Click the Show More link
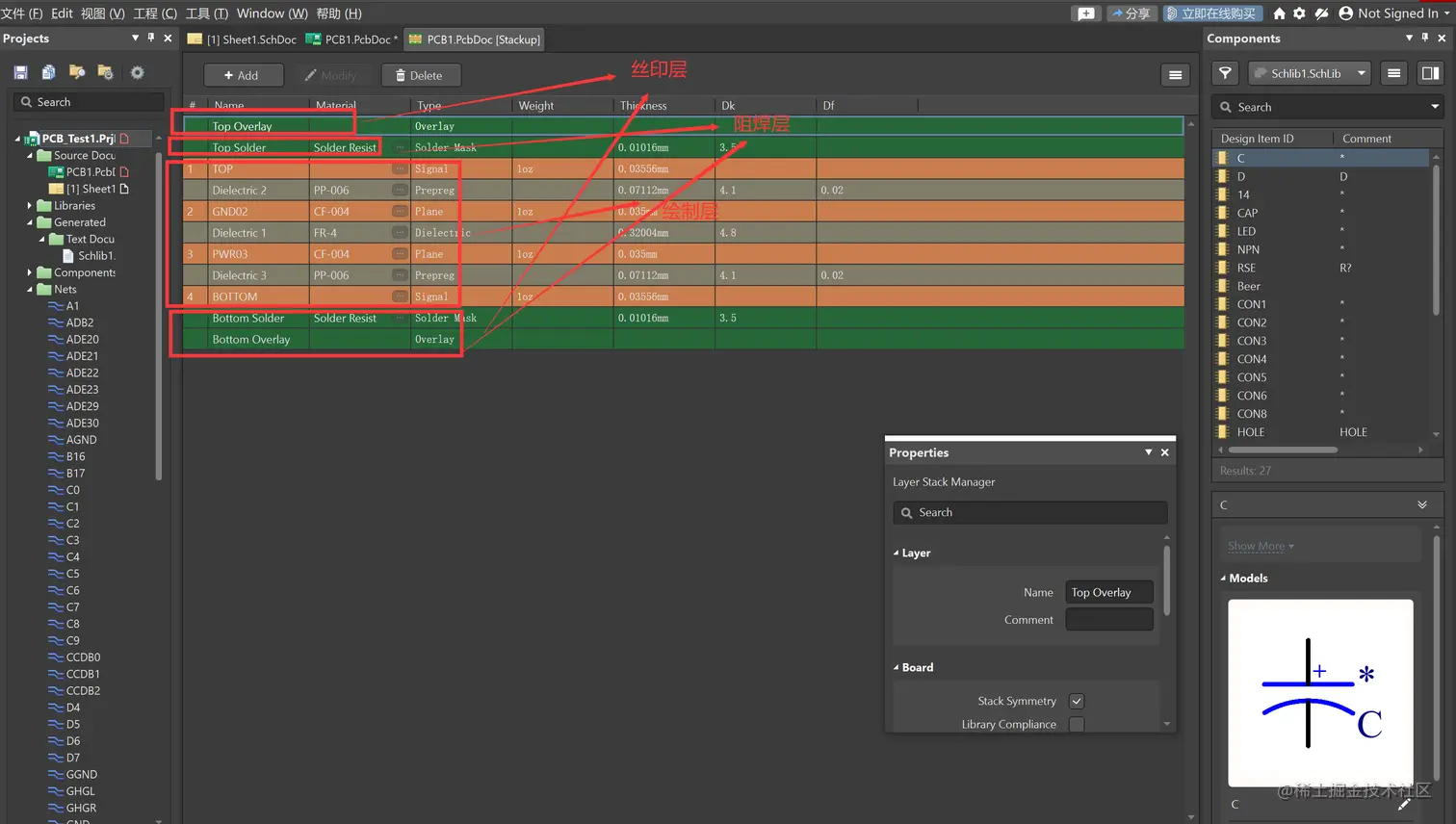The width and height of the screenshot is (1456, 824). pyautogui.click(x=1261, y=546)
